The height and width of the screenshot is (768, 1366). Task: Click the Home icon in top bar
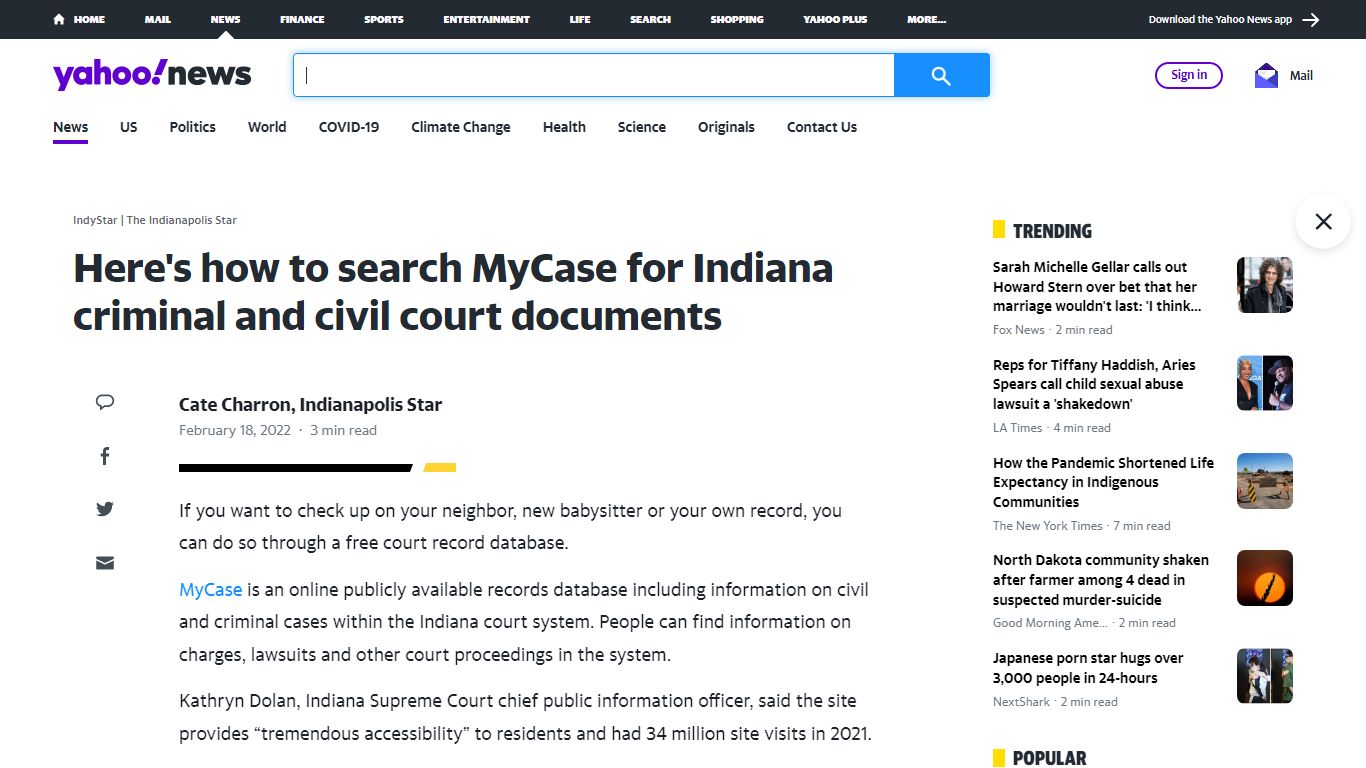[60, 19]
